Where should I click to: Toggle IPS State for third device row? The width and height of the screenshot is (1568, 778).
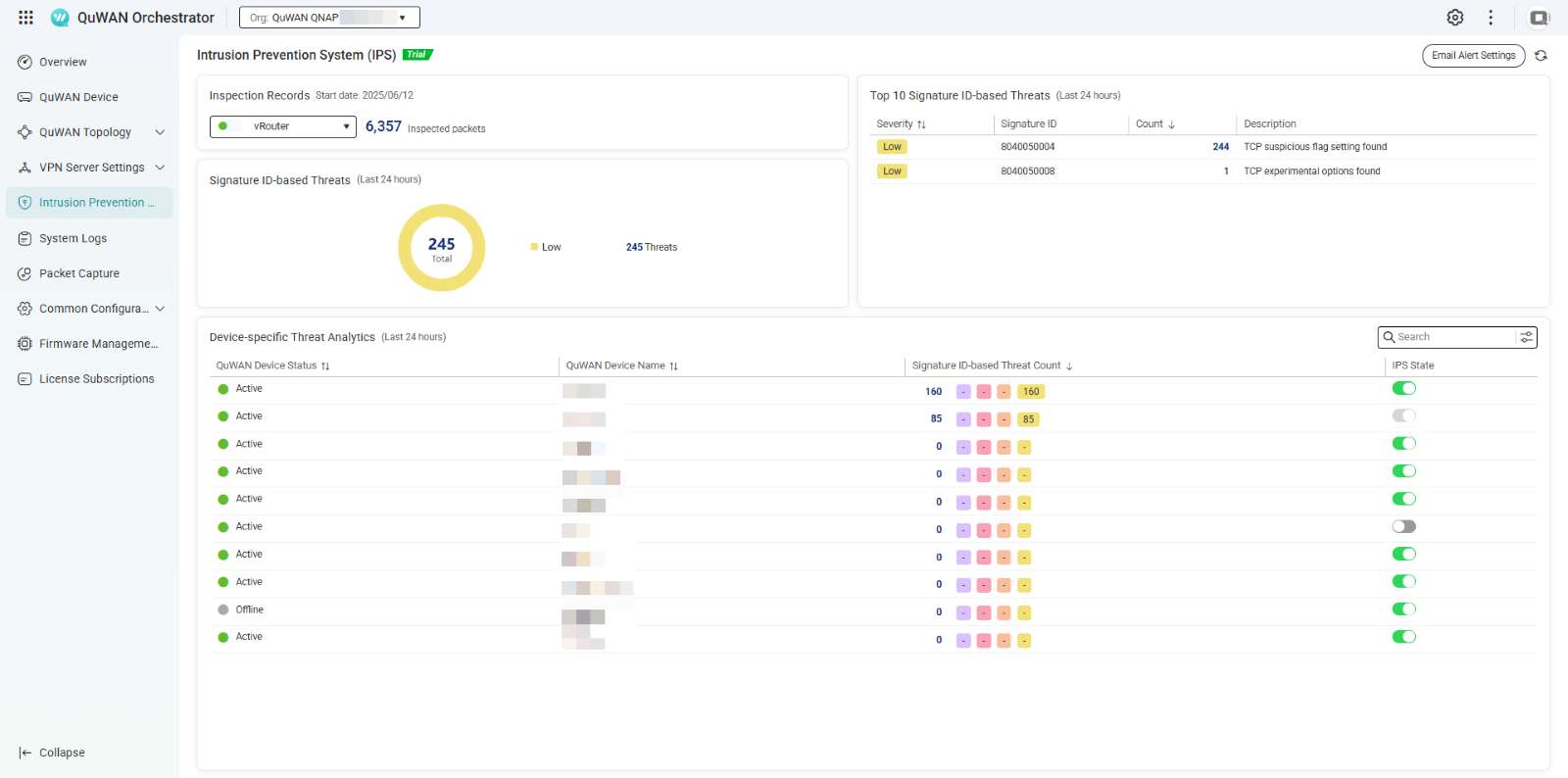[x=1404, y=443]
